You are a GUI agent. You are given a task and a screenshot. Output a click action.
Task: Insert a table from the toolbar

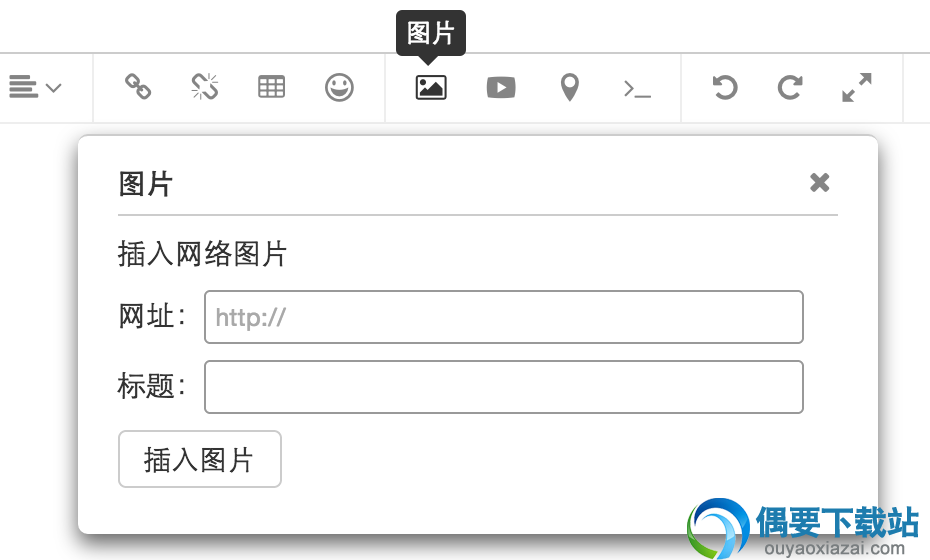coord(272,87)
